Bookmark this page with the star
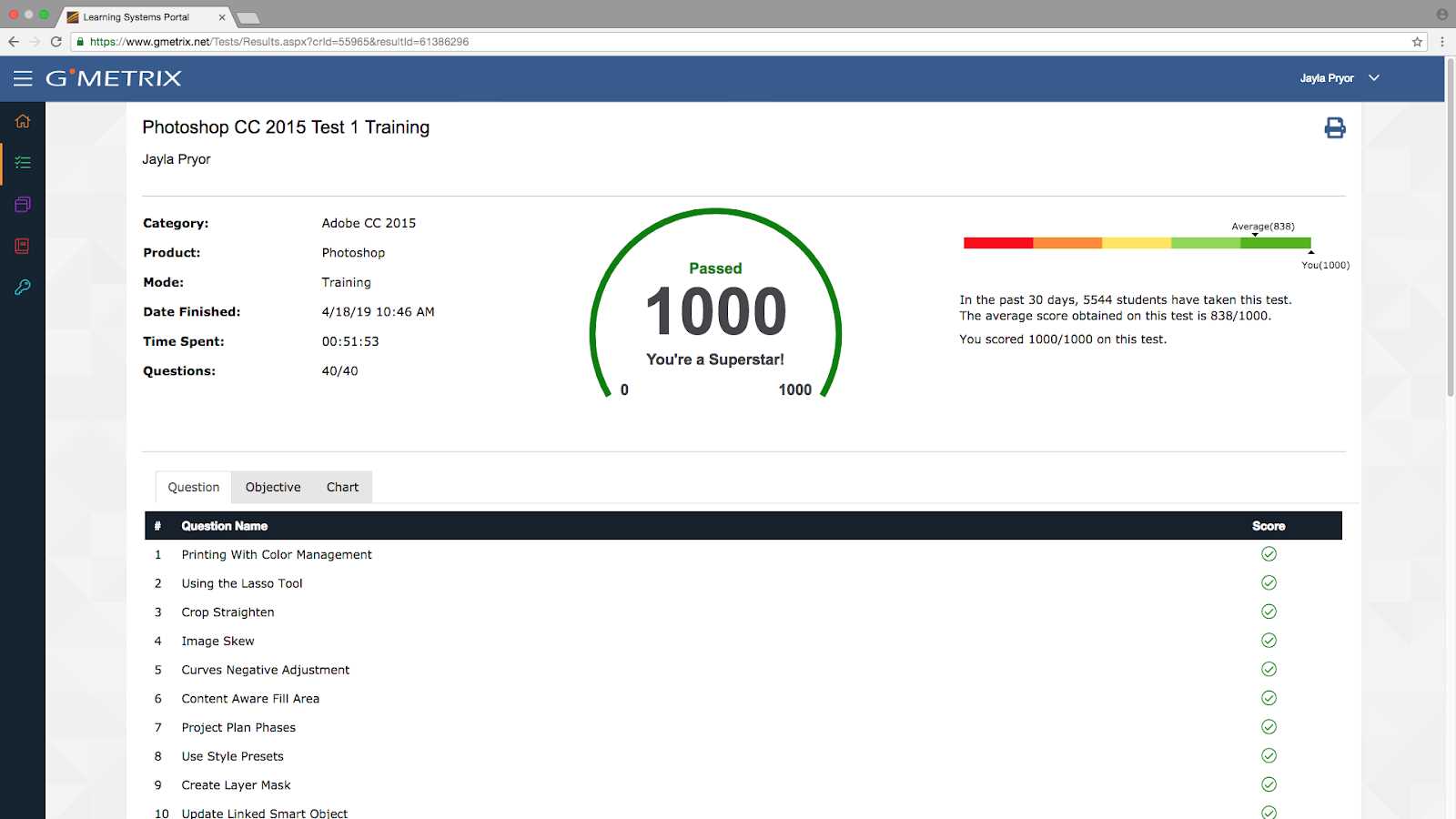 (1417, 42)
